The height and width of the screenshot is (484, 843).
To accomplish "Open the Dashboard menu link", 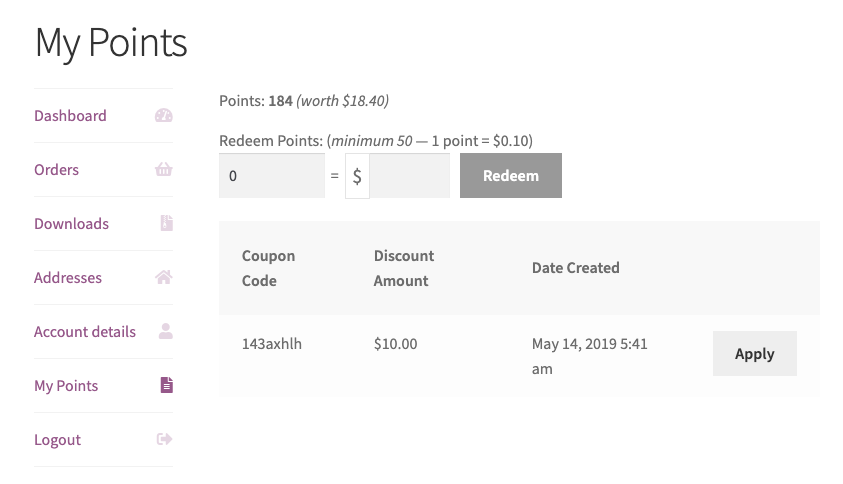I will (70, 116).
